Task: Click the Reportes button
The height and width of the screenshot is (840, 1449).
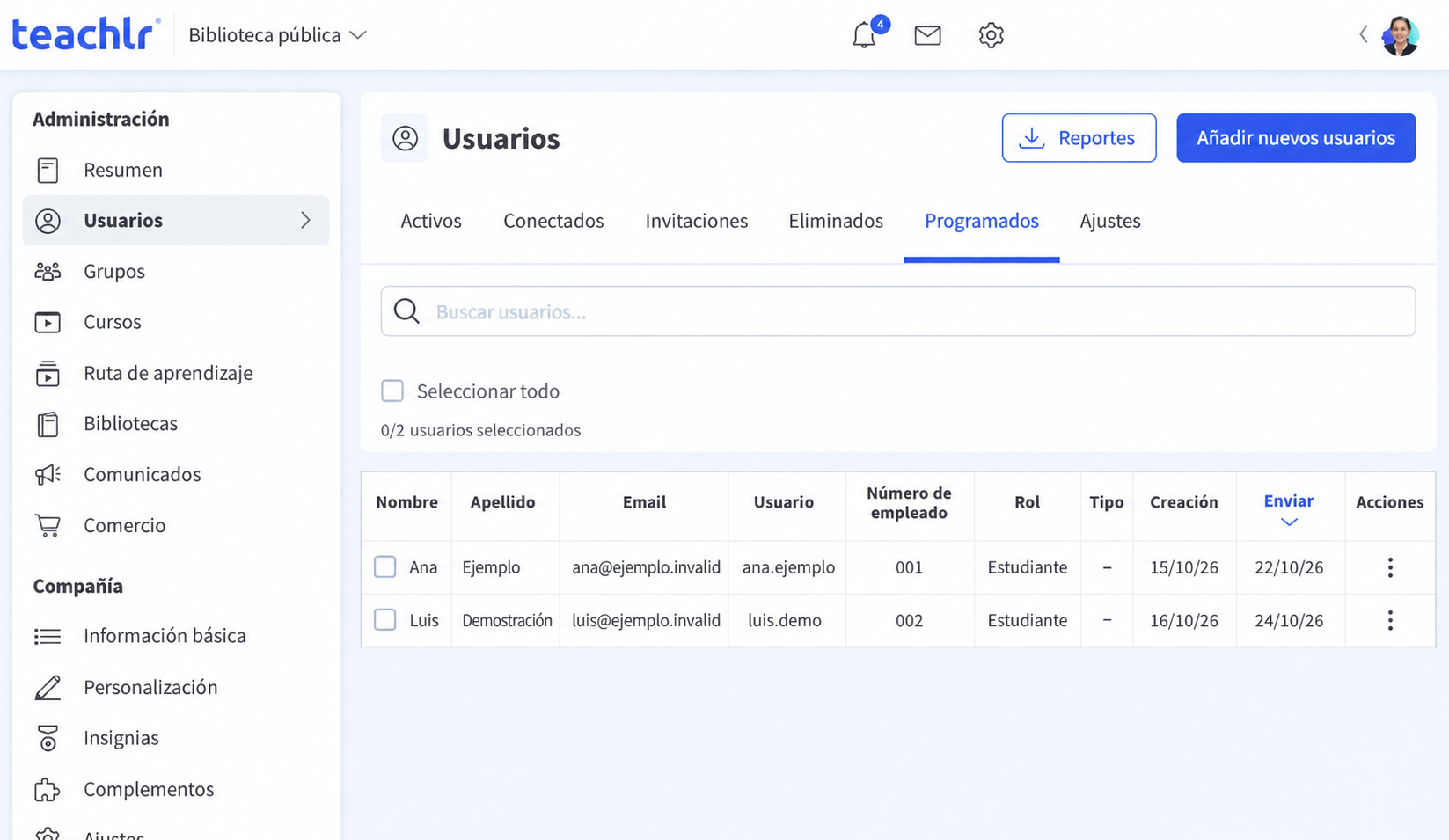Action: coord(1079,138)
